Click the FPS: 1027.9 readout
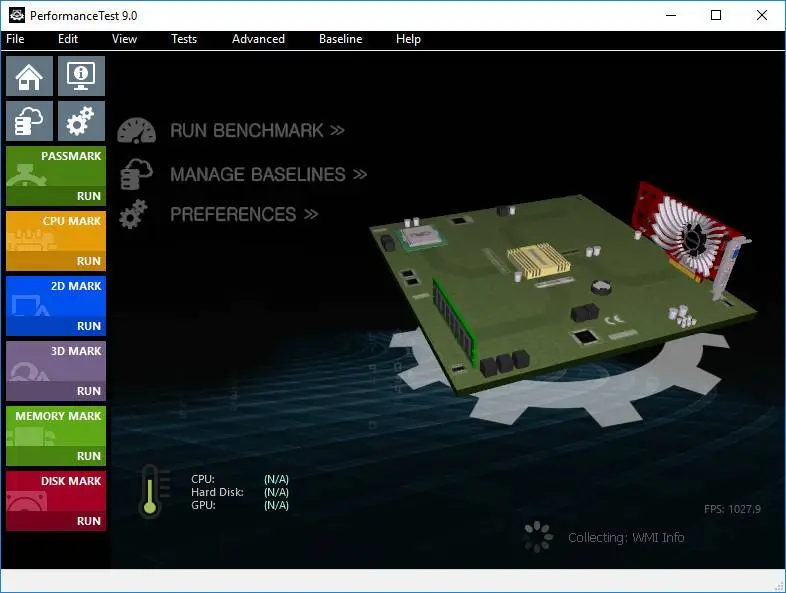This screenshot has height=593, width=786. click(732, 509)
